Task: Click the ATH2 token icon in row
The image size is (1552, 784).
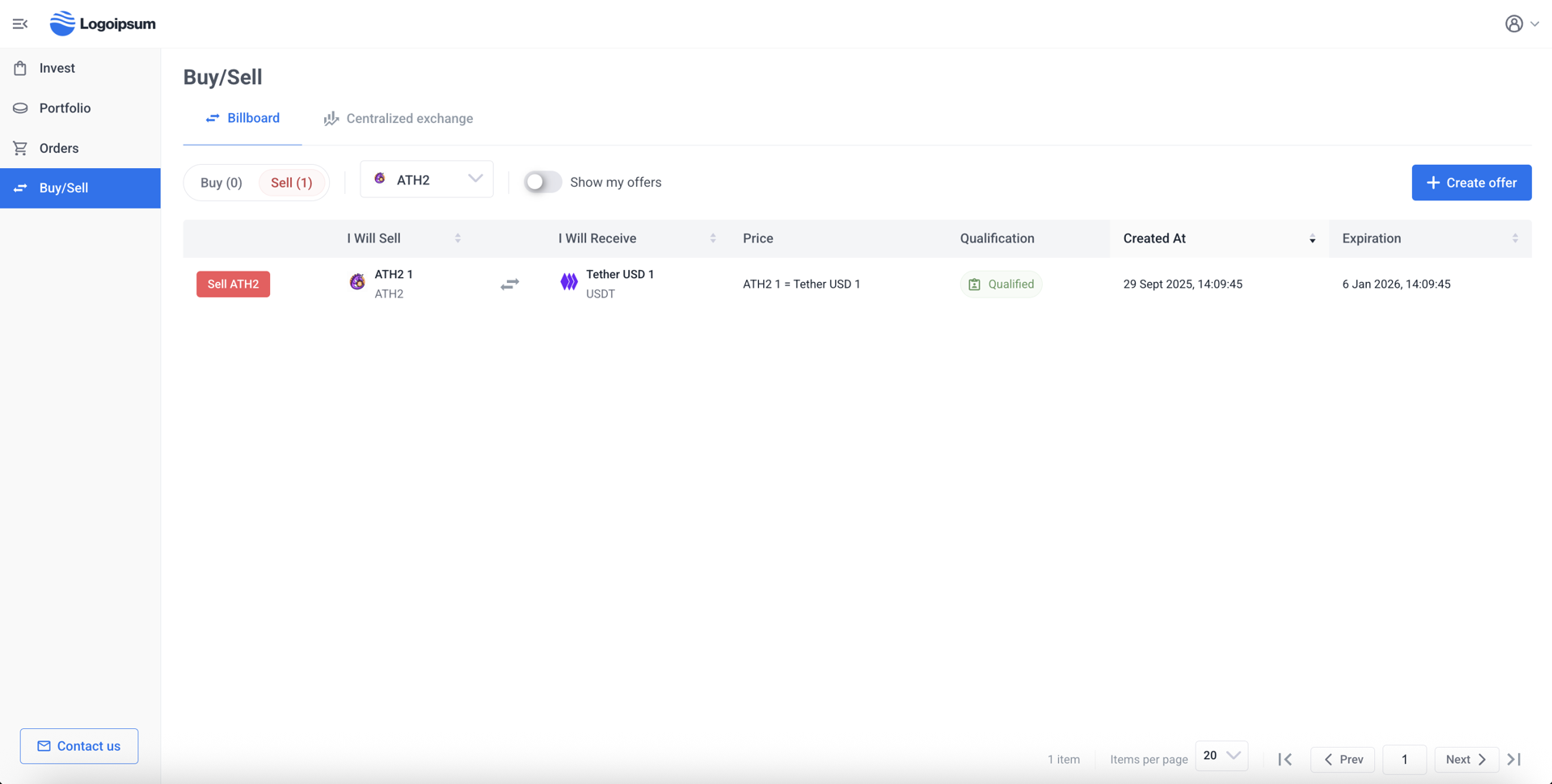Action: [x=357, y=282]
